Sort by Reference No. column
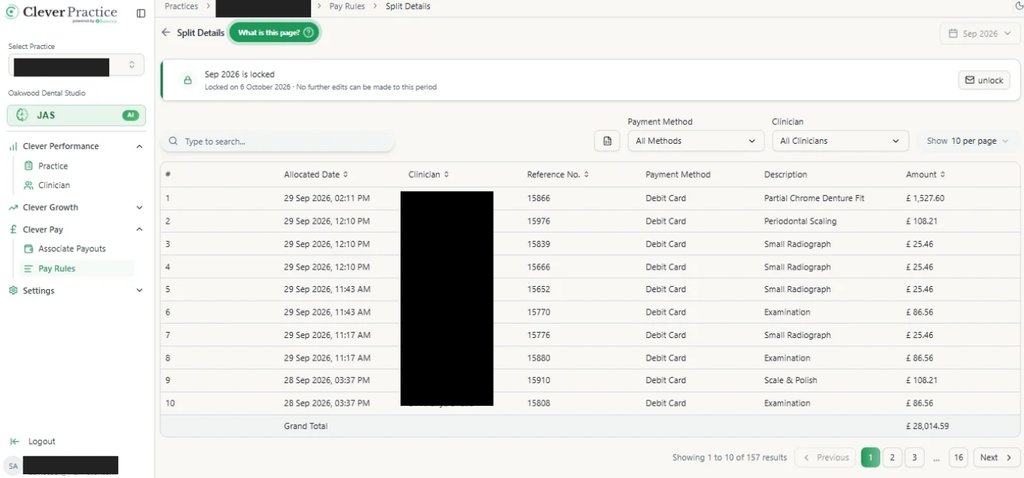 click(x=556, y=175)
